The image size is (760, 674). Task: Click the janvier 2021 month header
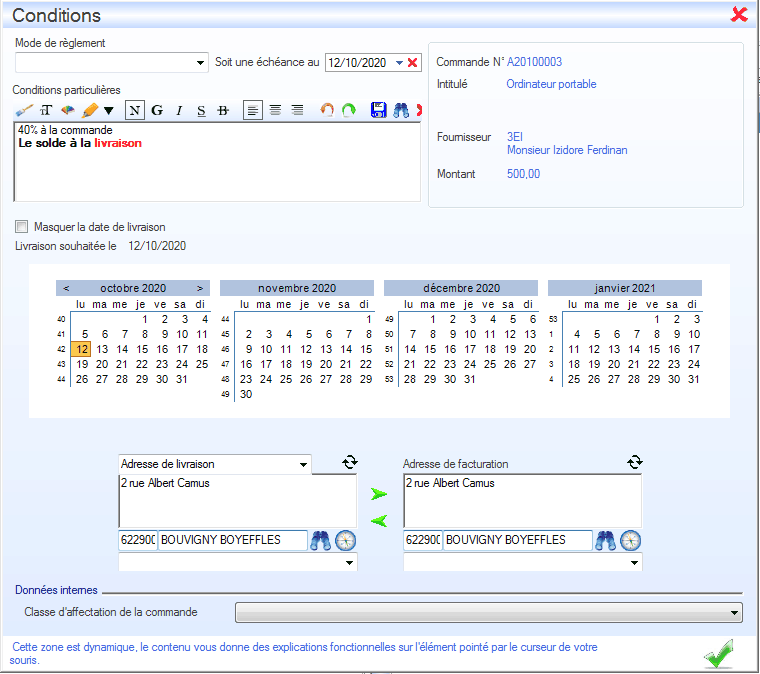pyautogui.click(x=625, y=288)
